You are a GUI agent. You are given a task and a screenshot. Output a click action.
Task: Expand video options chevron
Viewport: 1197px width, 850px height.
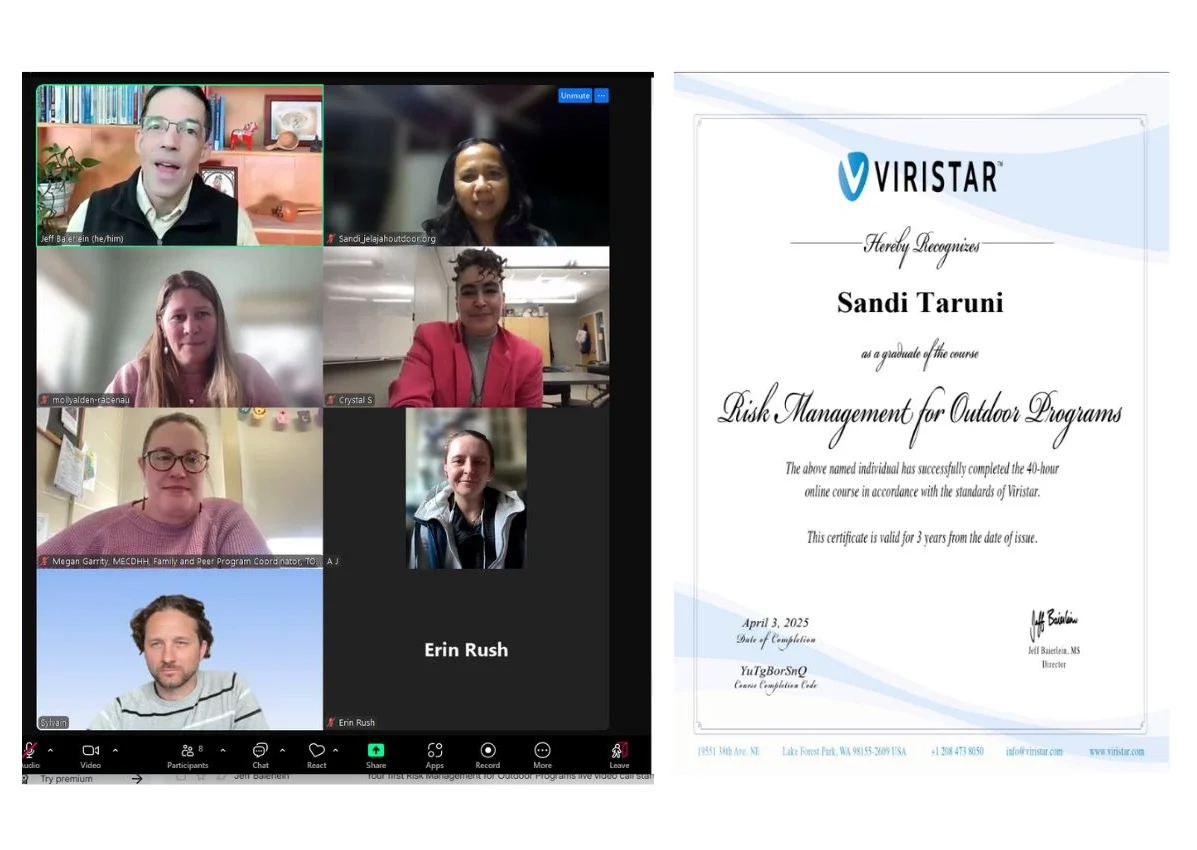click(115, 750)
